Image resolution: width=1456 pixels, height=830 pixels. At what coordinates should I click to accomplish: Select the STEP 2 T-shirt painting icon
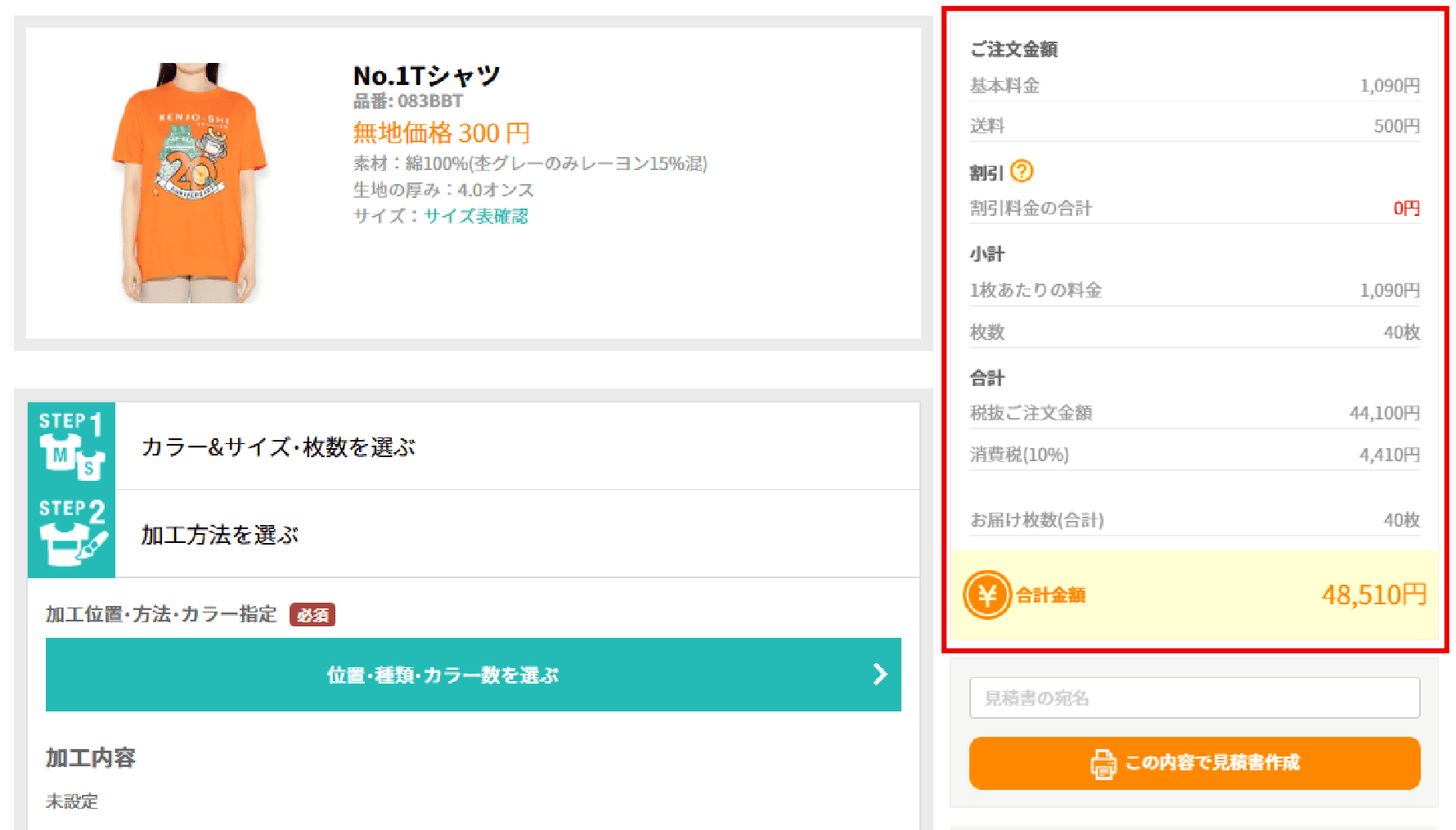(x=71, y=532)
